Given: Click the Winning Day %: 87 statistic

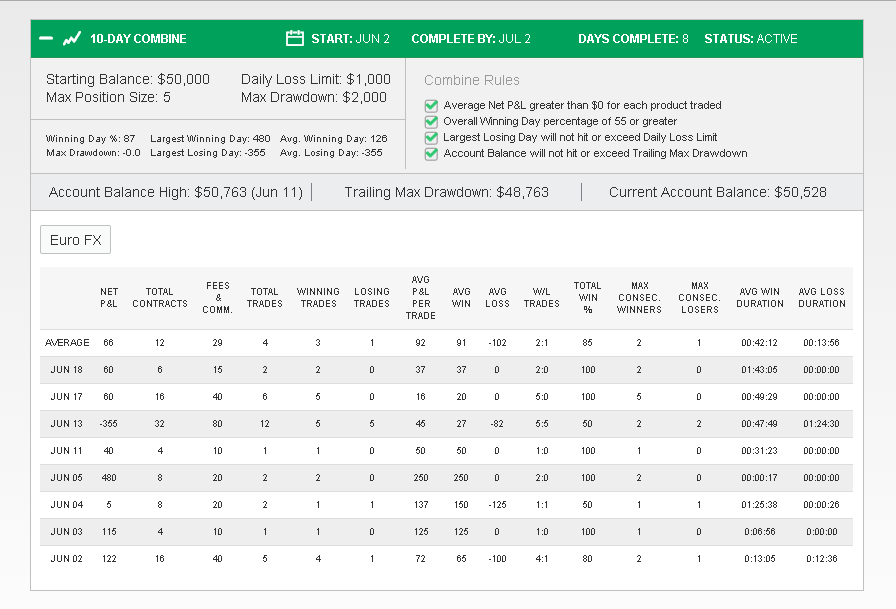Looking at the screenshot, I should click(90, 139).
